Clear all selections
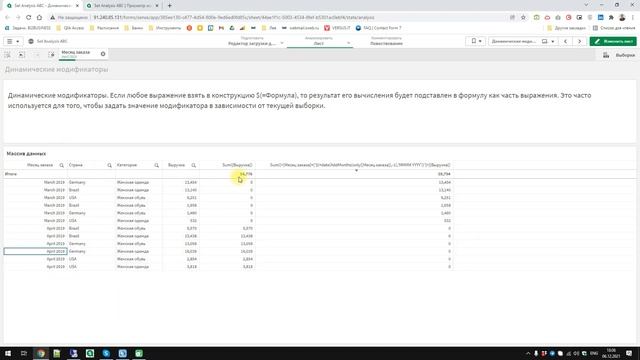 (x=51, y=54)
